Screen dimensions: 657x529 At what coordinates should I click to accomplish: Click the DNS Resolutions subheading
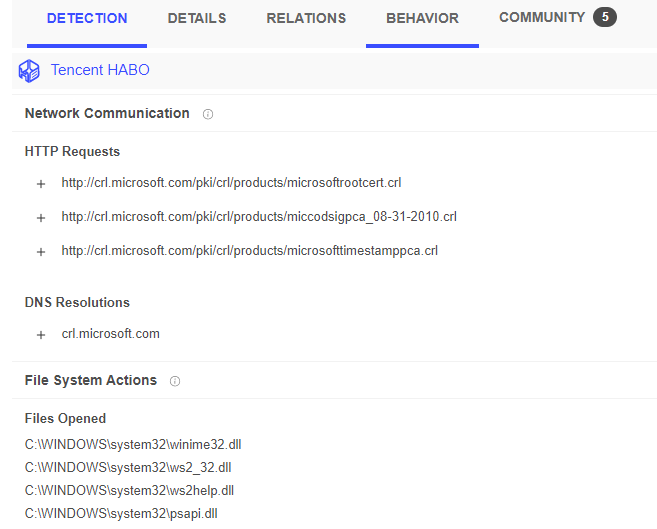click(77, 302)
